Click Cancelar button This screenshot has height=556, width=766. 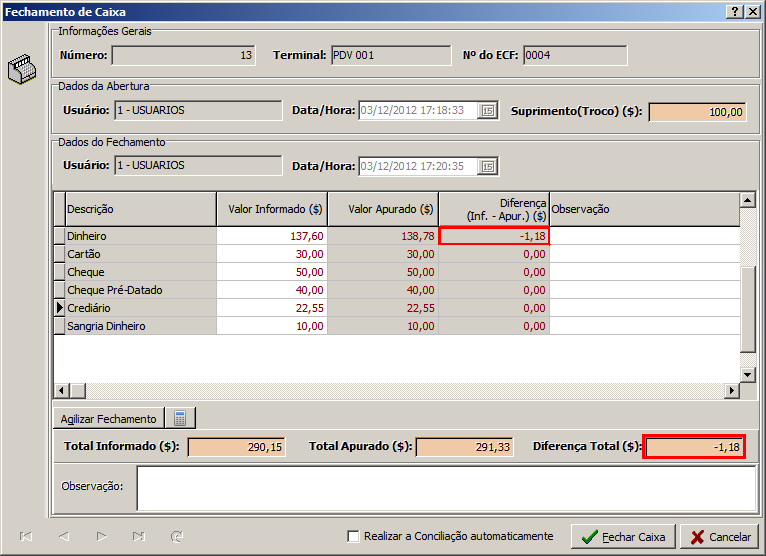[x=719, y=537]
